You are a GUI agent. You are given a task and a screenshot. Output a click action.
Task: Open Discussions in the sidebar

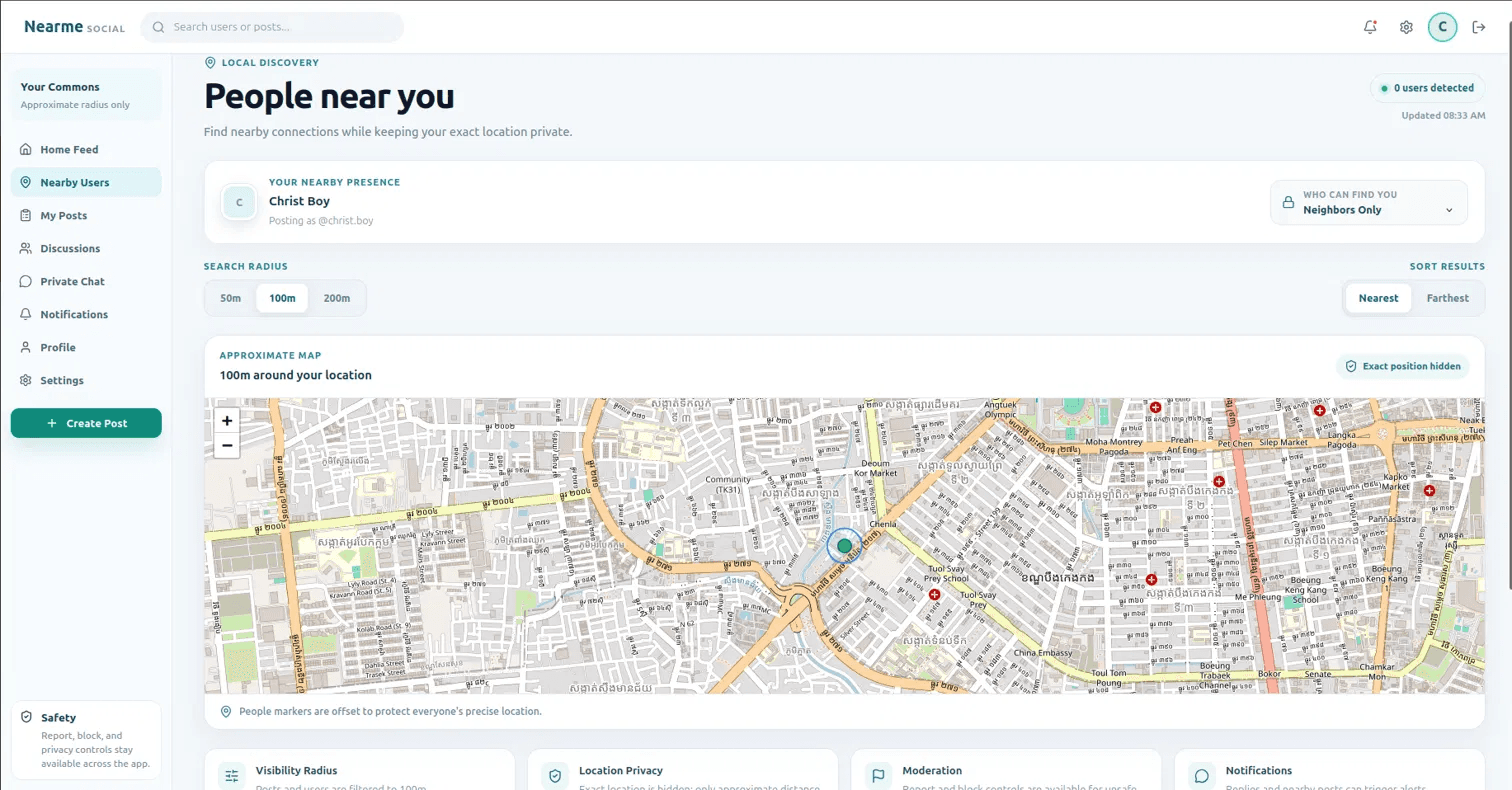(86, 248)
